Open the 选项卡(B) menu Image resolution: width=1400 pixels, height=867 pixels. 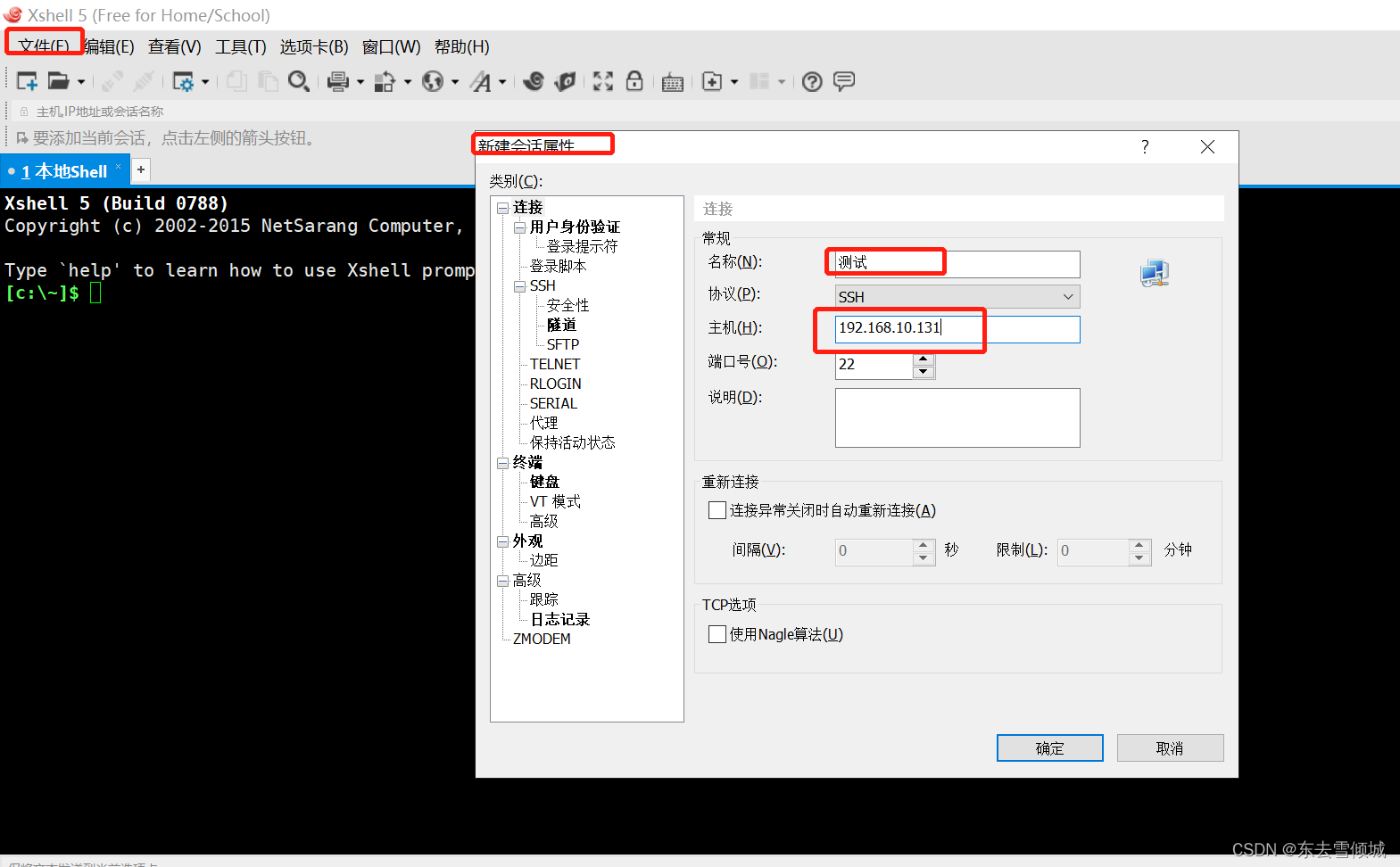(x=314, y=46)
